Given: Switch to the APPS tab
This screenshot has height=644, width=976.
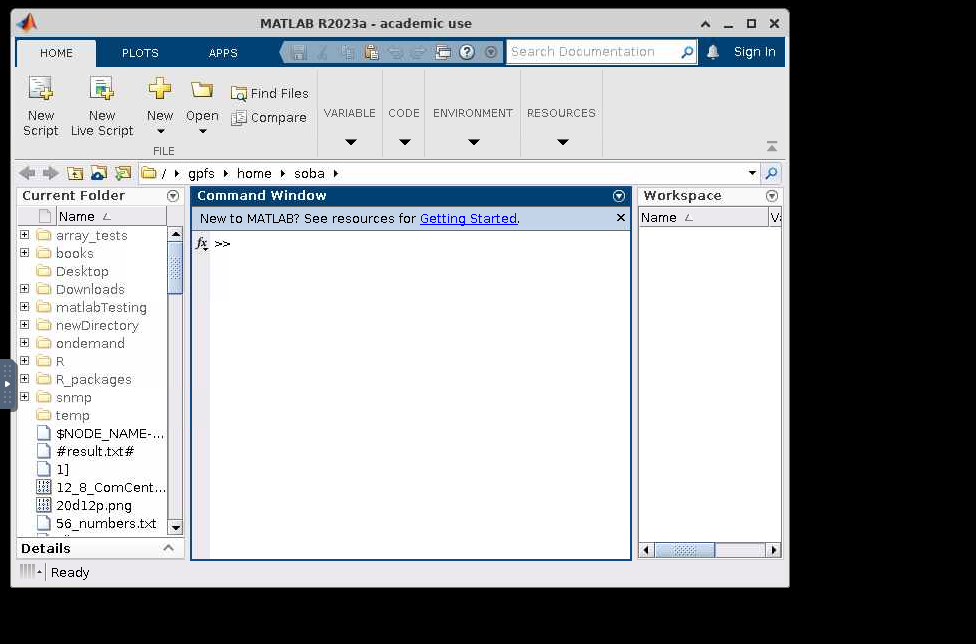Looking at the screenshot, I should pos(223,53).
